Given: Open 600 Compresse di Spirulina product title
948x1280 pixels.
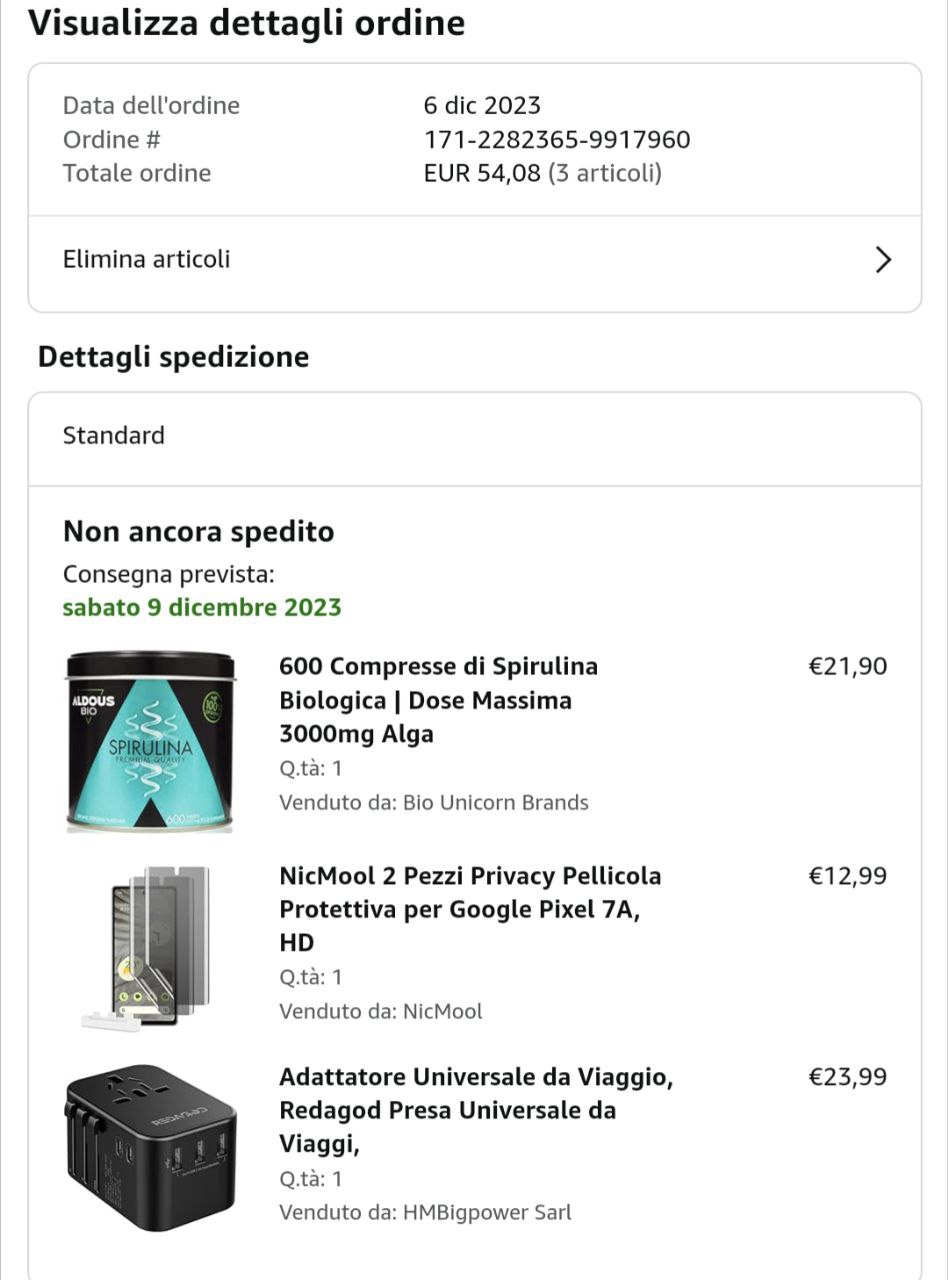Looking at the screenshot, I should click(438, 700).
